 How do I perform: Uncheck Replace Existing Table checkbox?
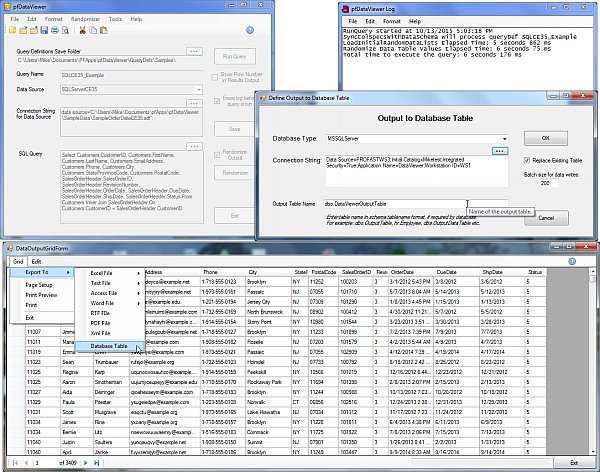pyautogui.click(x=527, y=160)
